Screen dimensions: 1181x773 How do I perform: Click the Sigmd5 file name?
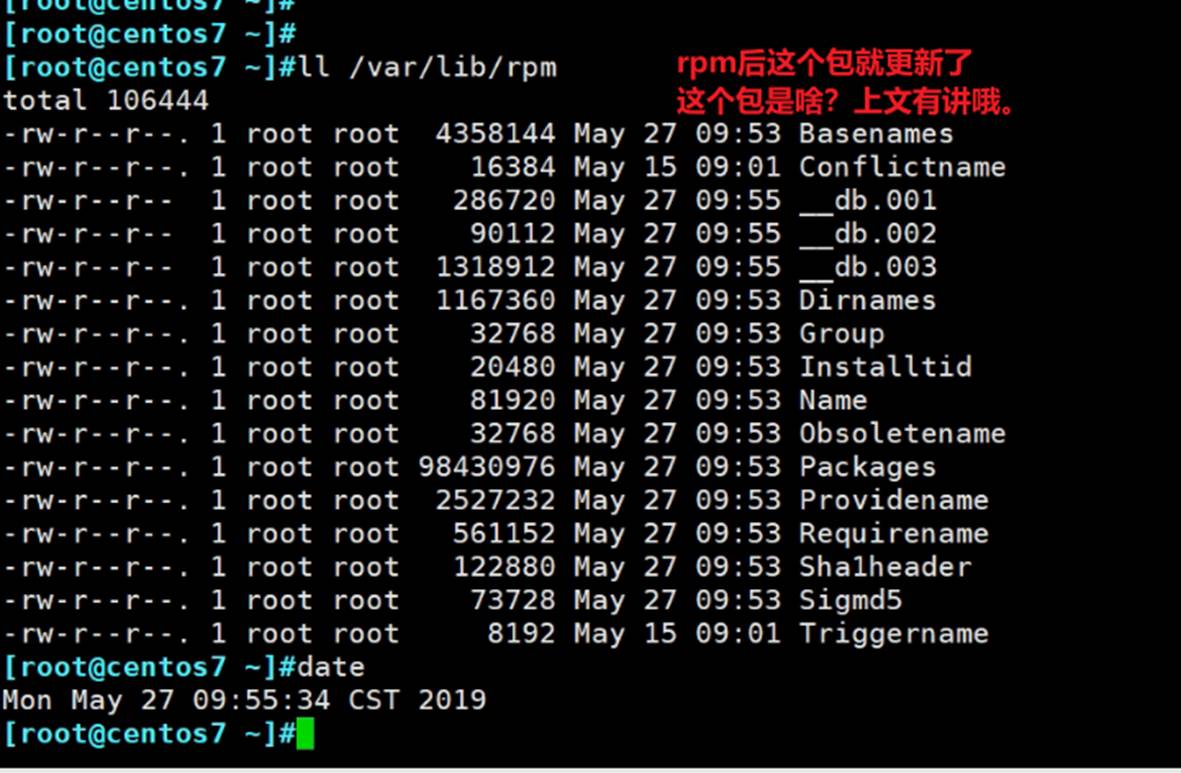coord(850,600)
